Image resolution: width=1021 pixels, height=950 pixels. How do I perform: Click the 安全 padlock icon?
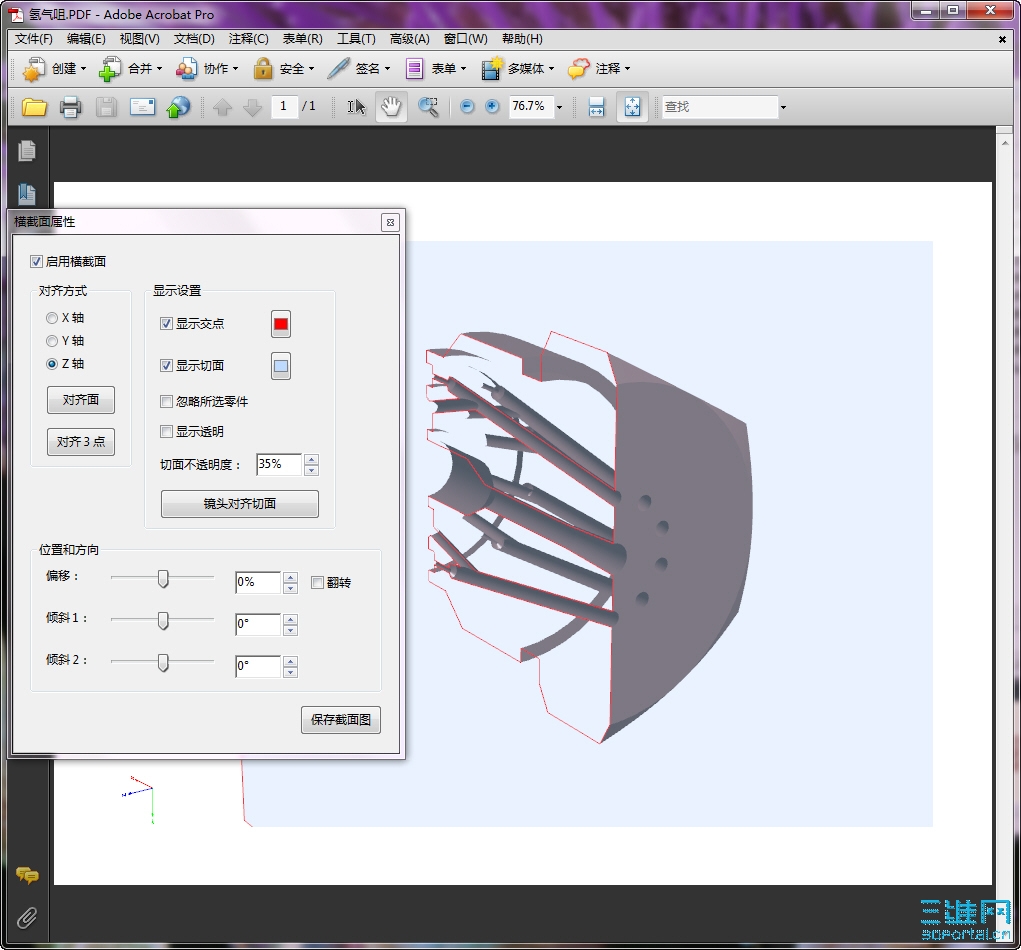click(262, 68)
